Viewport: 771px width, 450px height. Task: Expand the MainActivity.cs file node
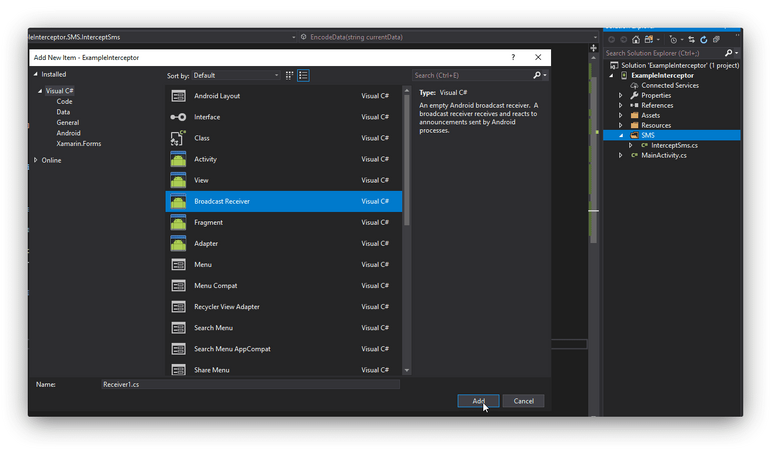pyautogui.click(x=621, y=155)
